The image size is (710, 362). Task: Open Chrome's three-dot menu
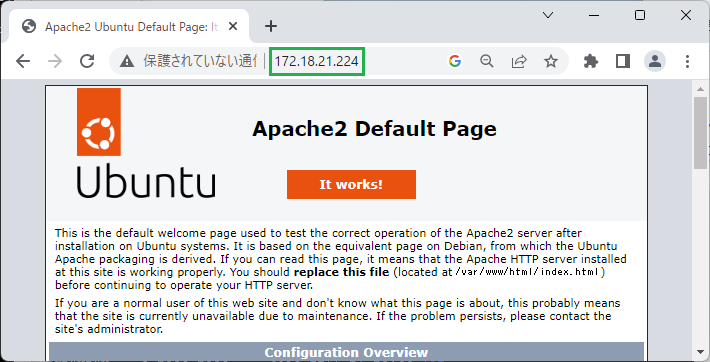coord(687,61)
